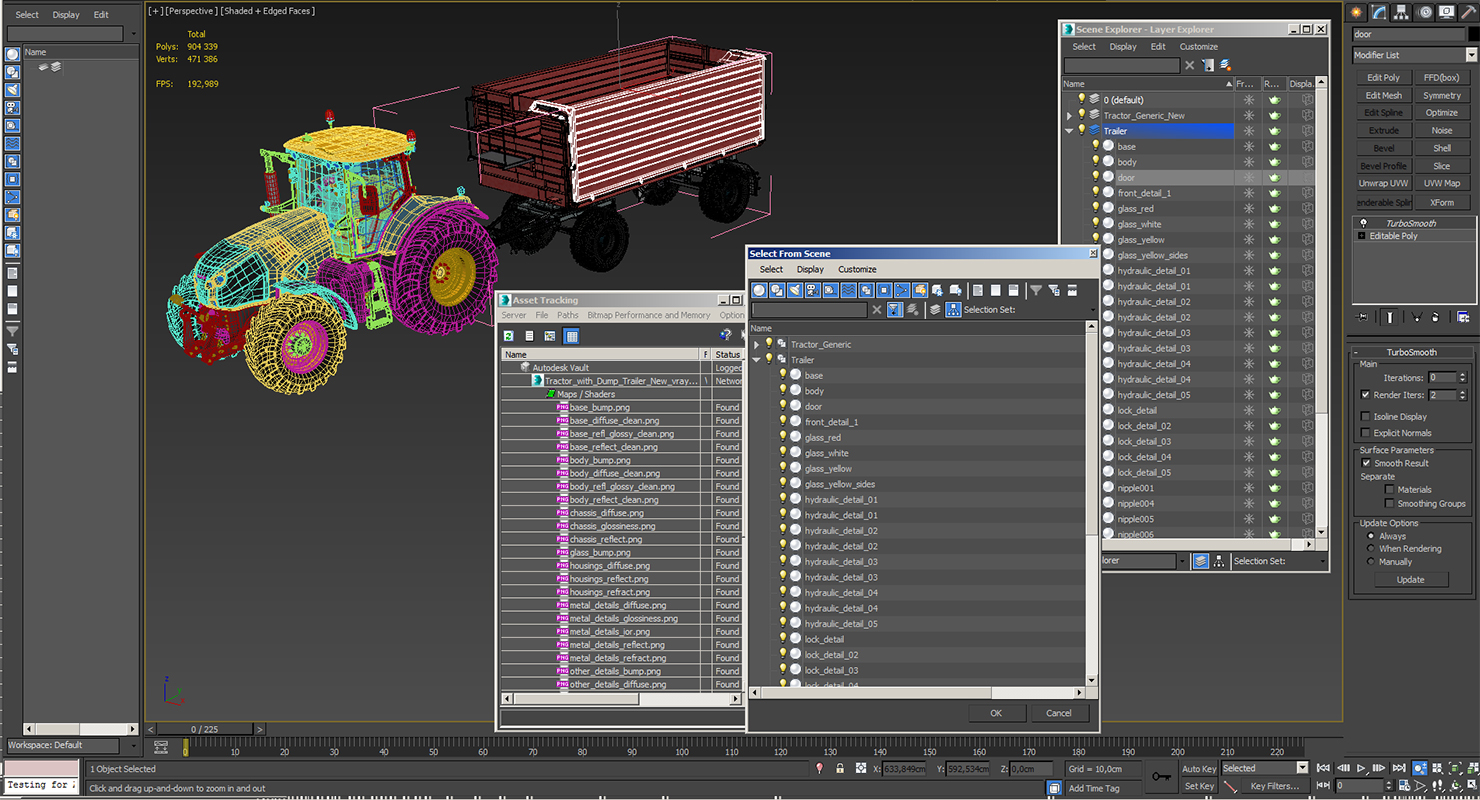Select When Rendering update option
The width and height of the screenshot is (1480, 800).
click(x=1371, y=549)
